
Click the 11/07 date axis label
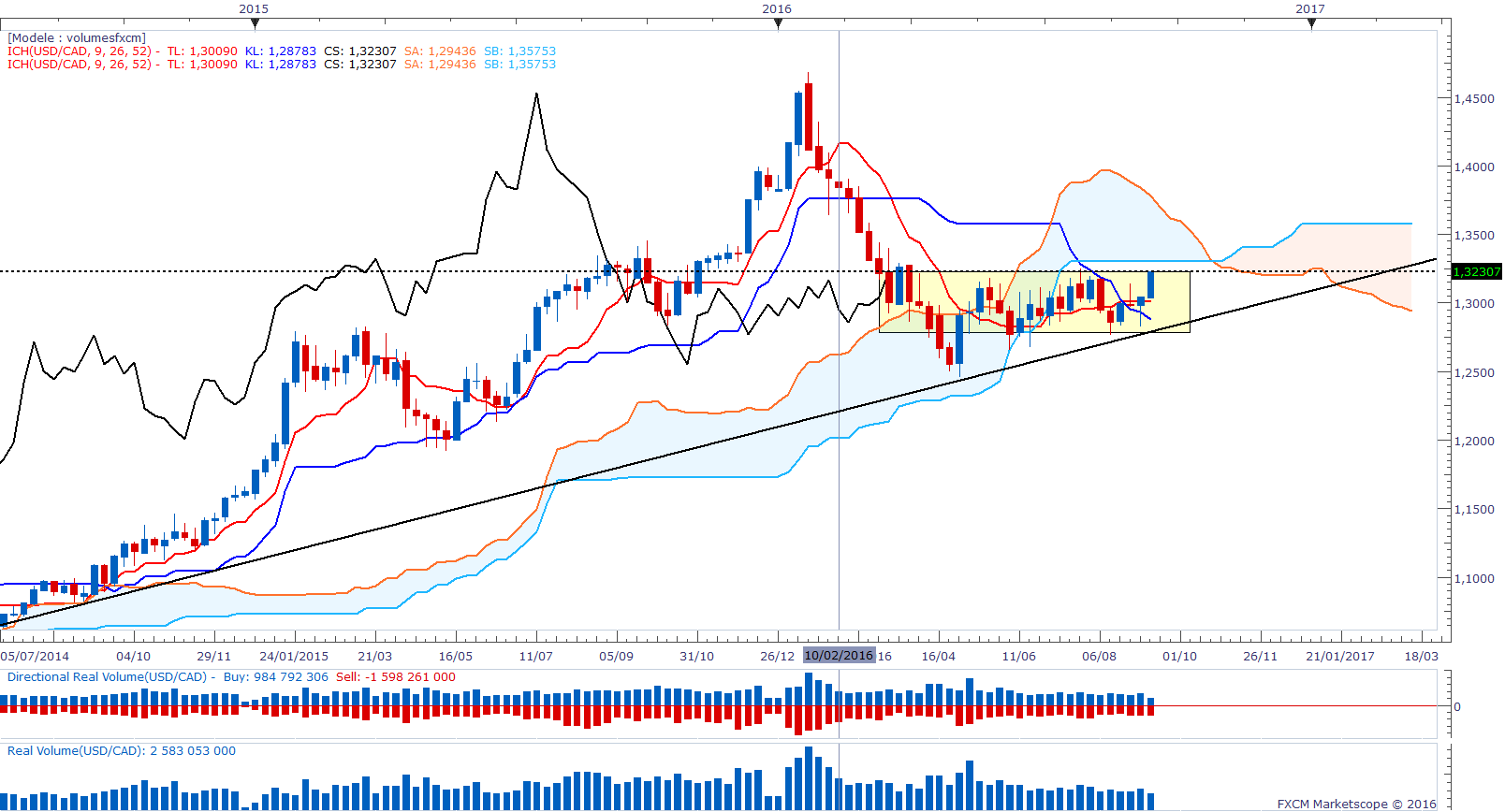click(535, 657)
